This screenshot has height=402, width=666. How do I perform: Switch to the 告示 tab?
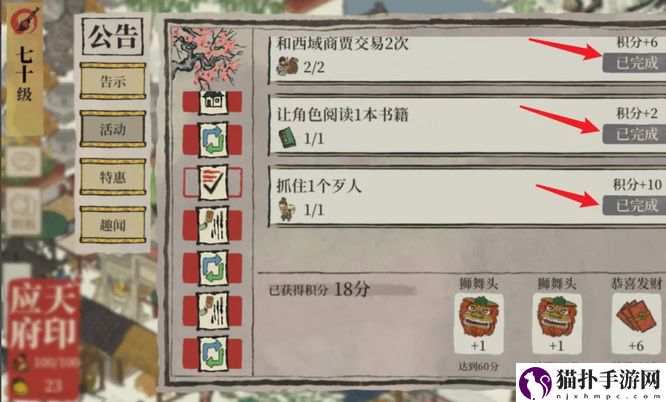point(113,81)
